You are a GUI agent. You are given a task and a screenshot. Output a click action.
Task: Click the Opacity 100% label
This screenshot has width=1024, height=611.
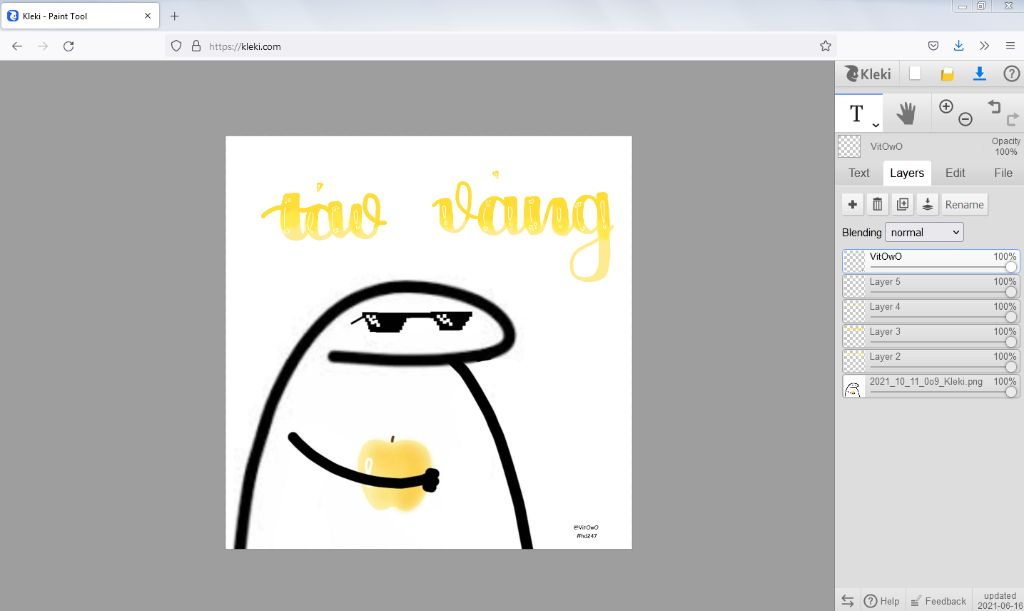pyautogui.click(x=1006, y=146)
